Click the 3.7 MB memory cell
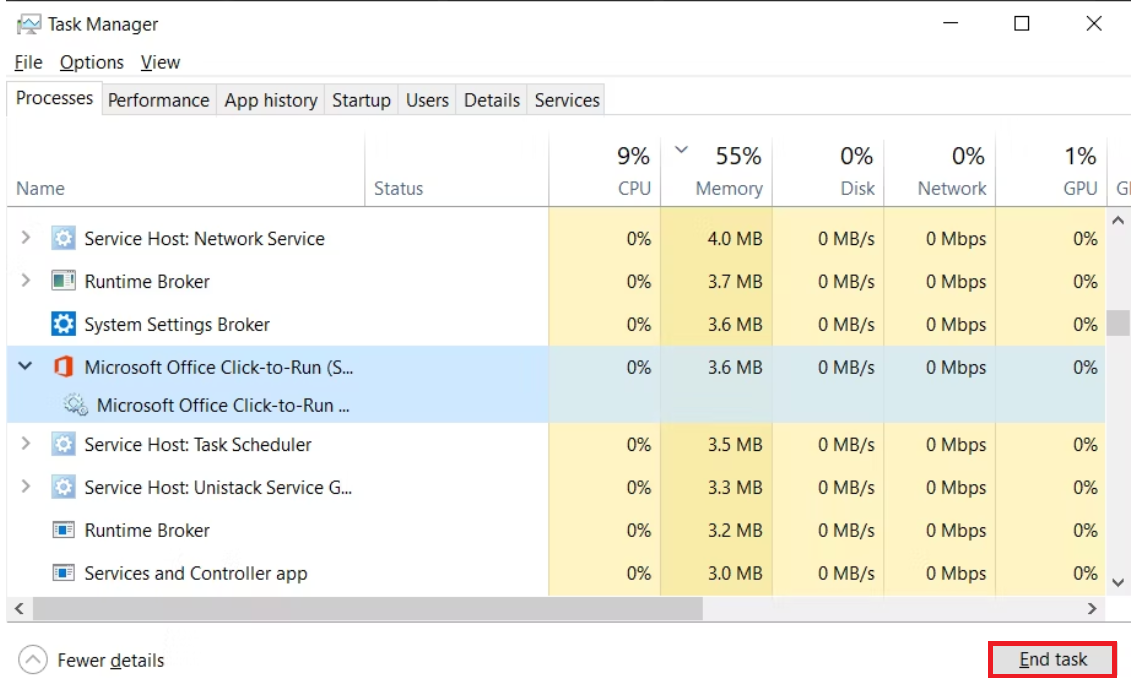The width and height of the screenshot is (1147, 678). [717, 281]
